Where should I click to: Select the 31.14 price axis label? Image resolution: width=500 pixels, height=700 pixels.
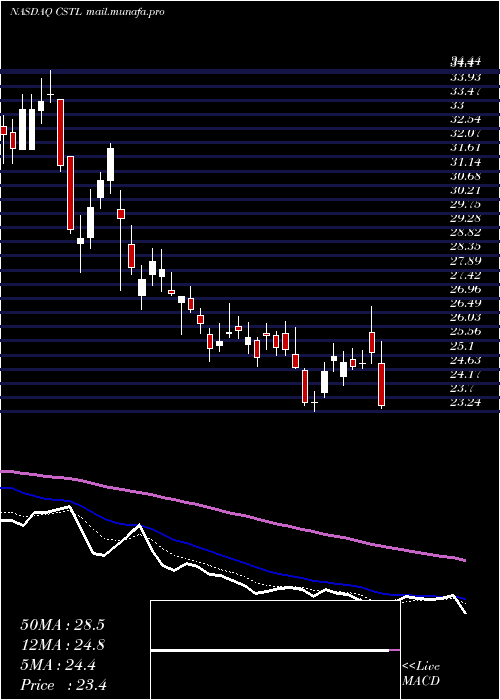[x=465, y=162]
